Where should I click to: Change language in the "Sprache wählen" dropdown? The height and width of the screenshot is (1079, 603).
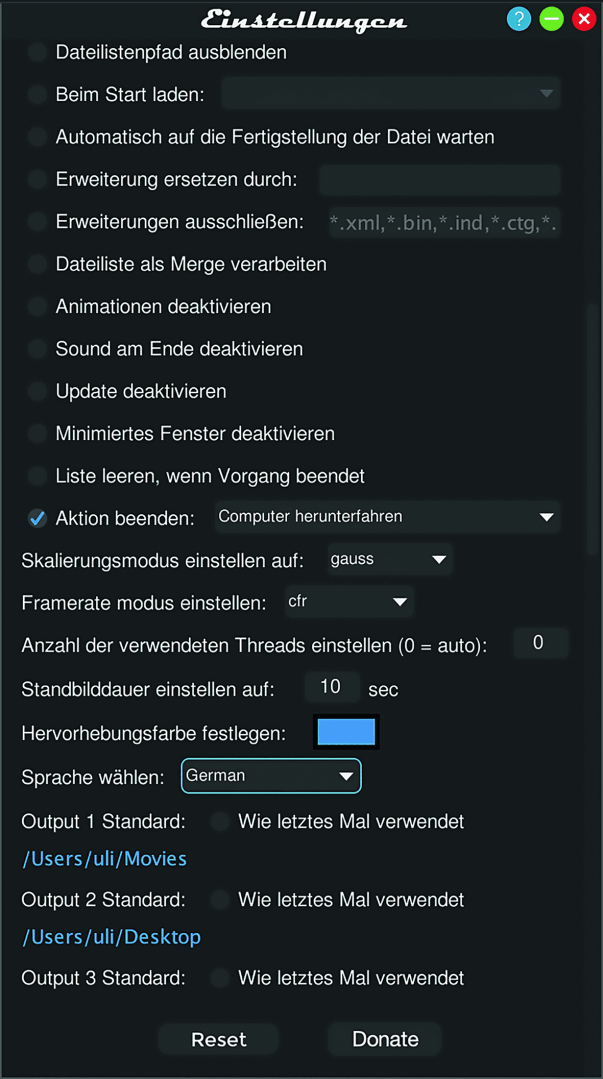point(271,775)
